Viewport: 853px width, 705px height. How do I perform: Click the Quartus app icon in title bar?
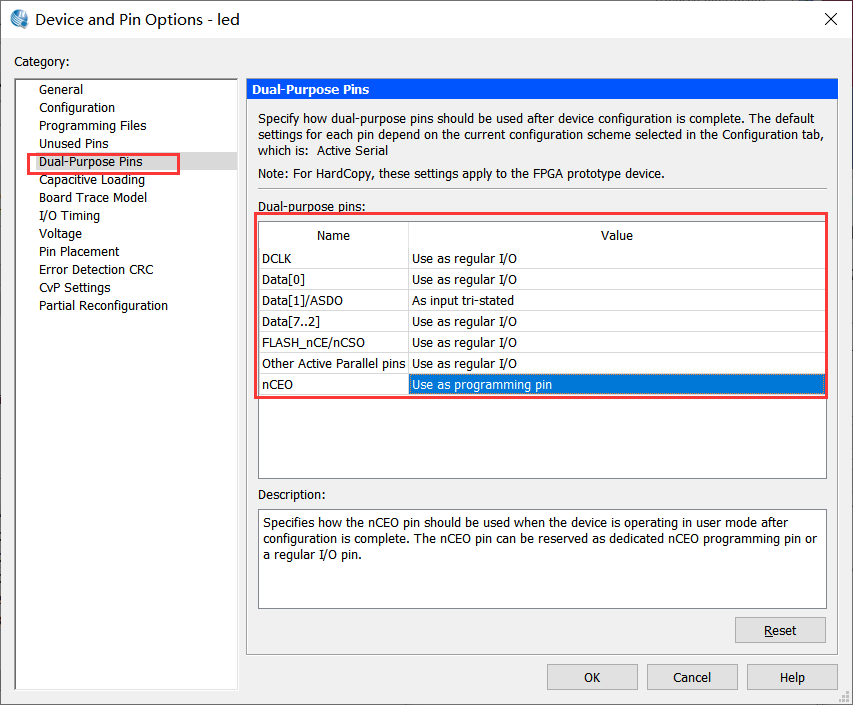[19, 19]
